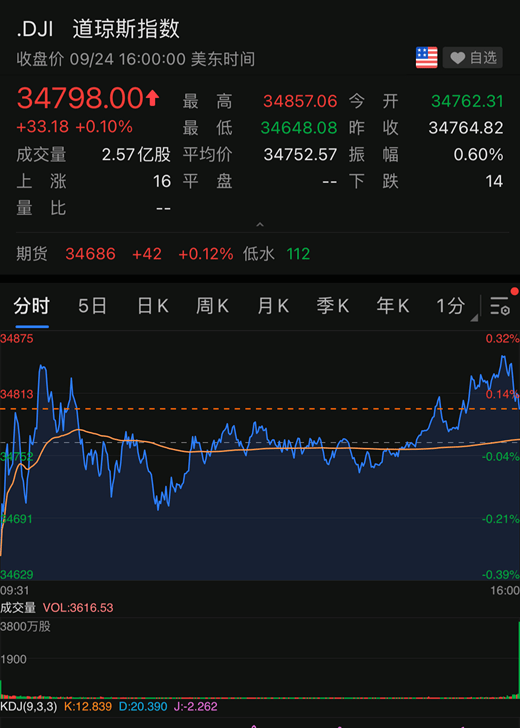The height and width of the screenshot is (728, 520).
Task: Switch to the 5日 tab
Action: [x=92, y=306]
